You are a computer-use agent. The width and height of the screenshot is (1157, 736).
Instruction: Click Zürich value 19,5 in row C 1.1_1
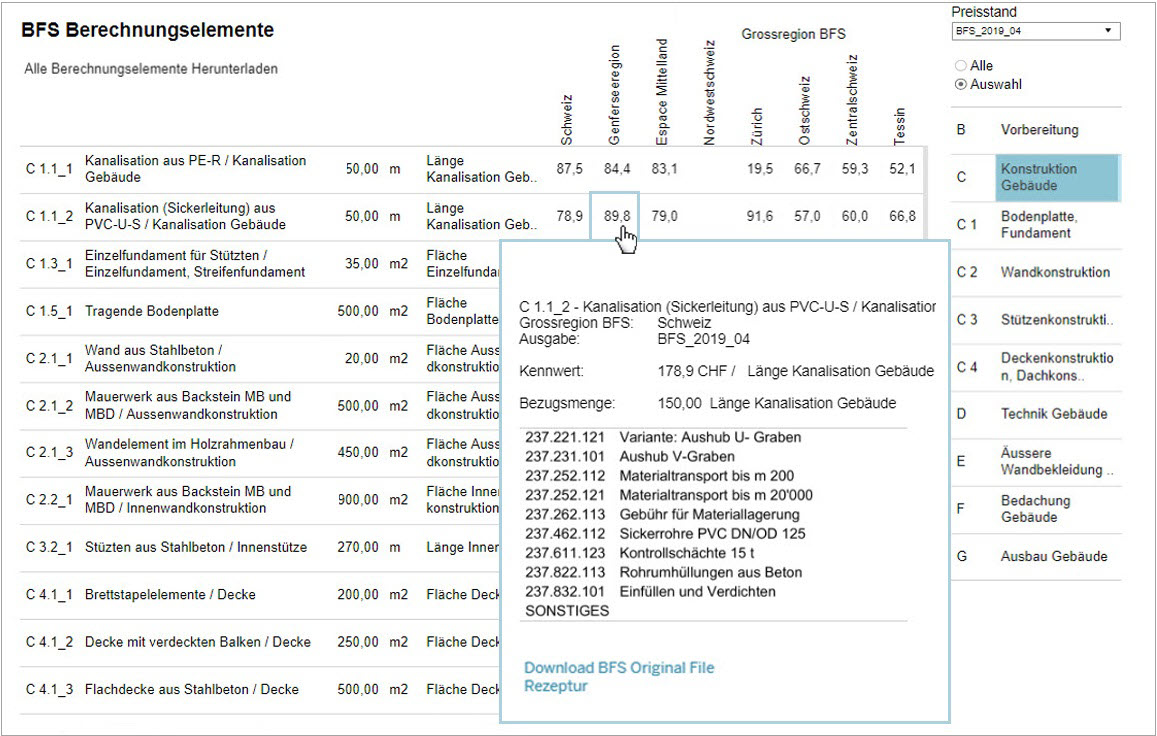click(759, 169)
